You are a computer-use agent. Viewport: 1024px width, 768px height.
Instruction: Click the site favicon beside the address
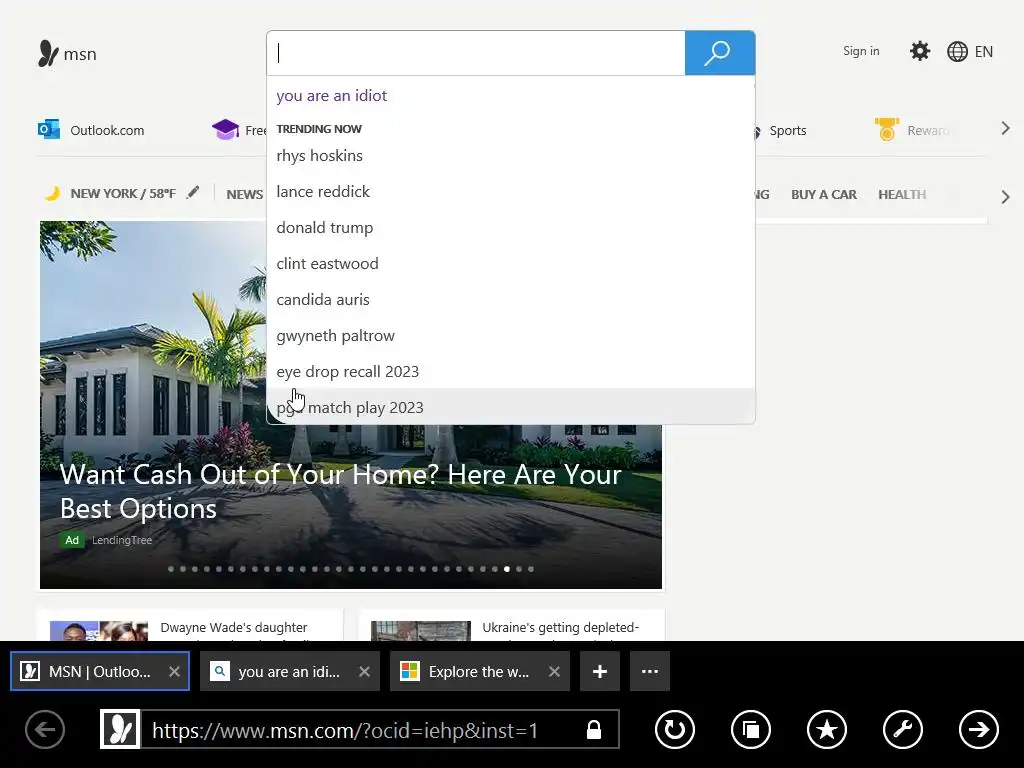pos(120,729)
